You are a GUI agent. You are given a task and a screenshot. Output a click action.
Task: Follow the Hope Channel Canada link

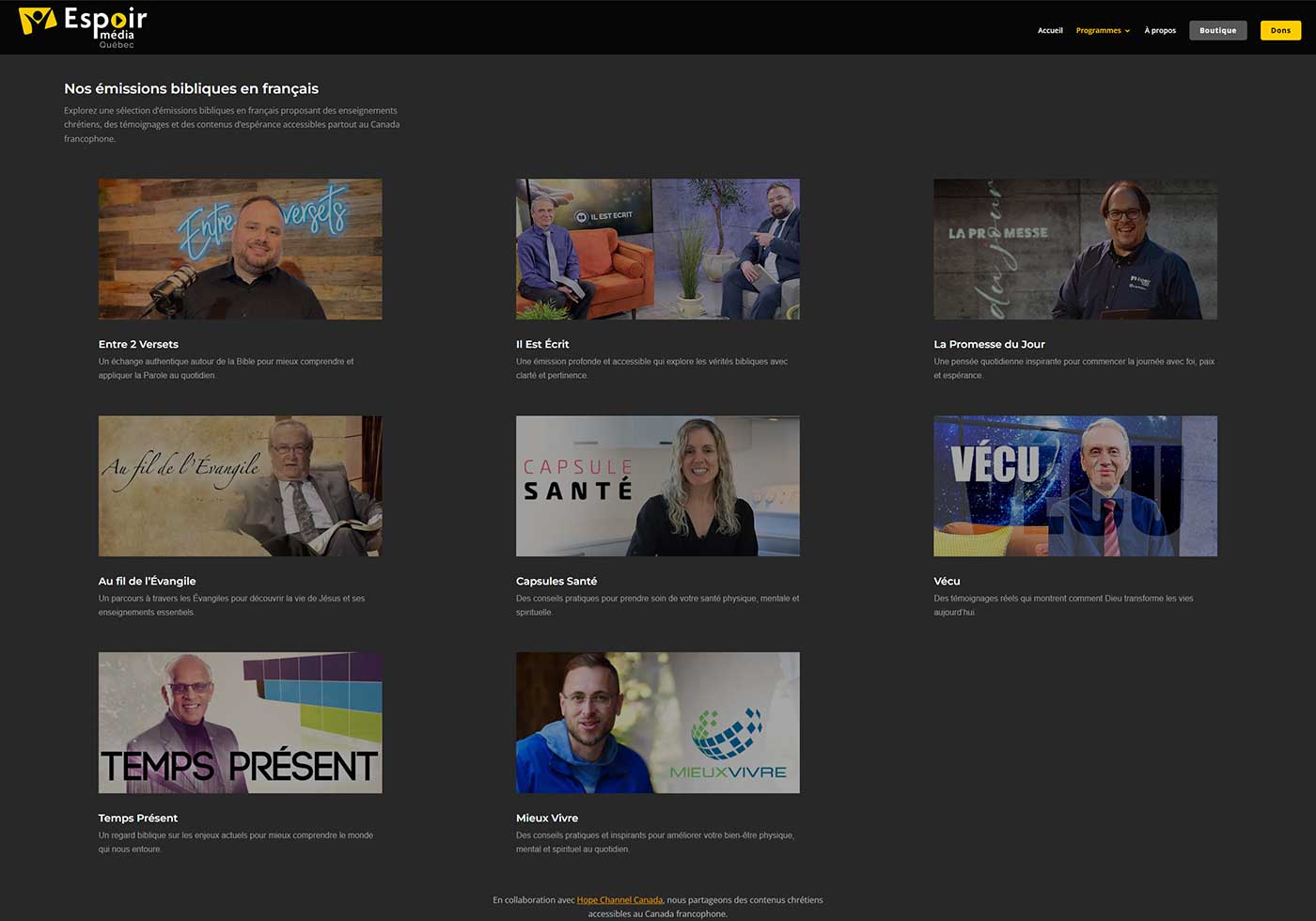(x=619, y=899)
